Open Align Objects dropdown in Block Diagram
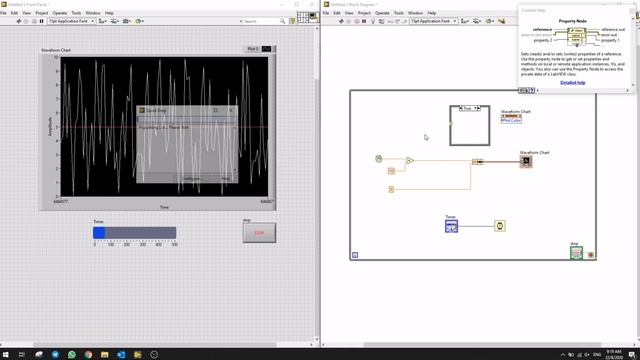 click(464, 21)
